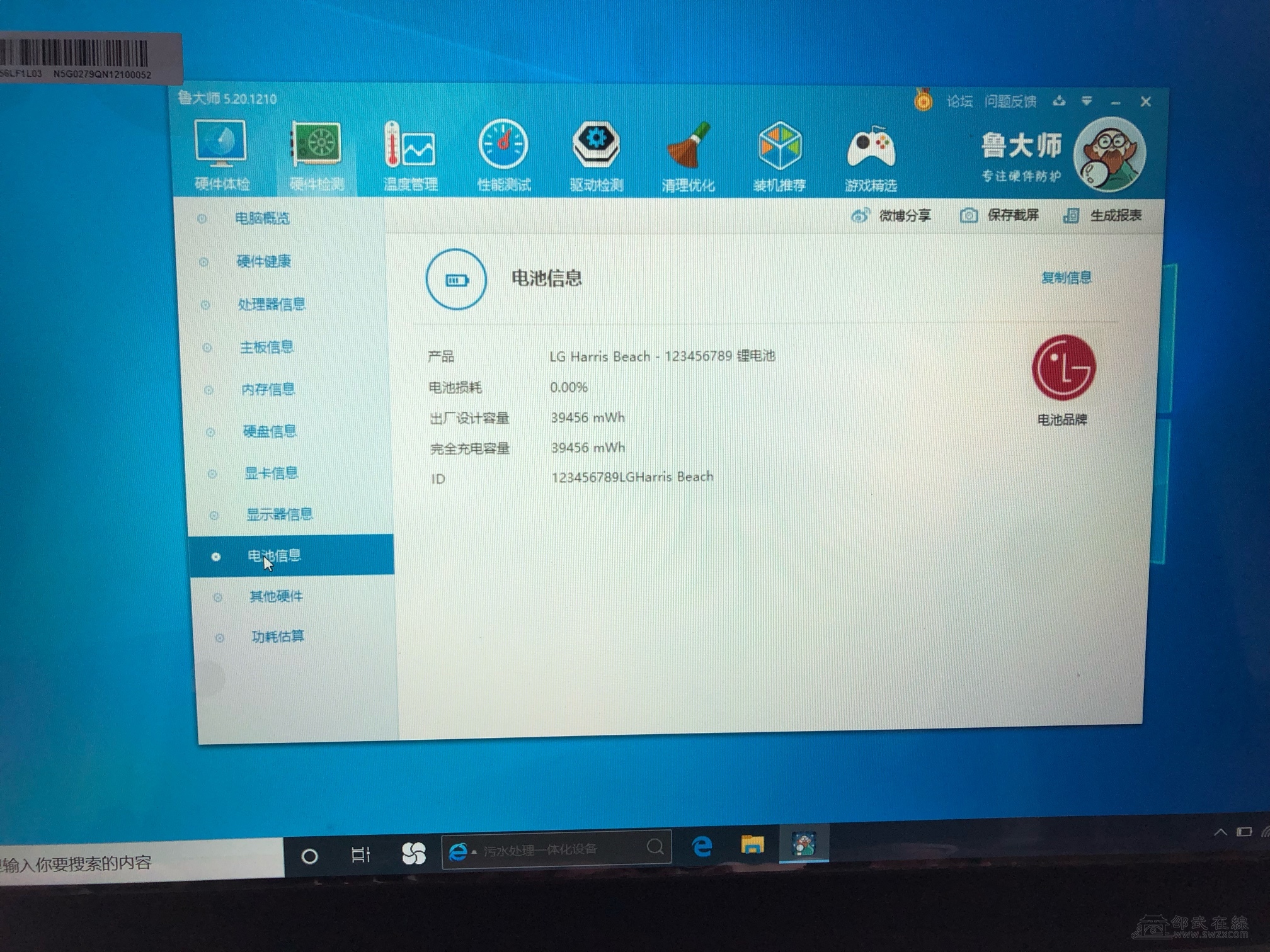
Task: Click 保存截屏 camera icon
Action: point(969,216)
